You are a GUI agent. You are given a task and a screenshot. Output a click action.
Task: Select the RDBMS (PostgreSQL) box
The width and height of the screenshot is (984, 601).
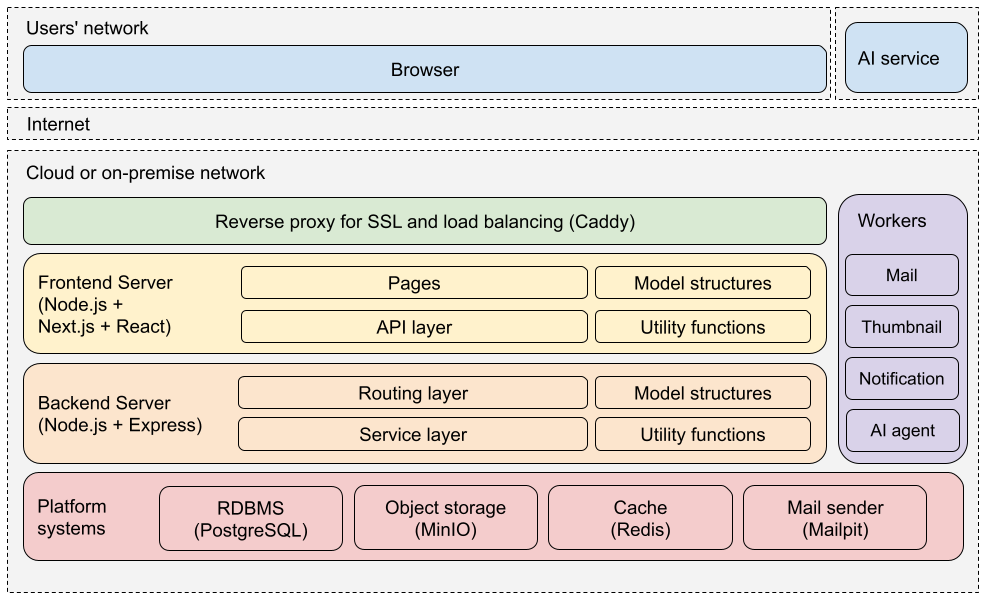pos(250,518)
